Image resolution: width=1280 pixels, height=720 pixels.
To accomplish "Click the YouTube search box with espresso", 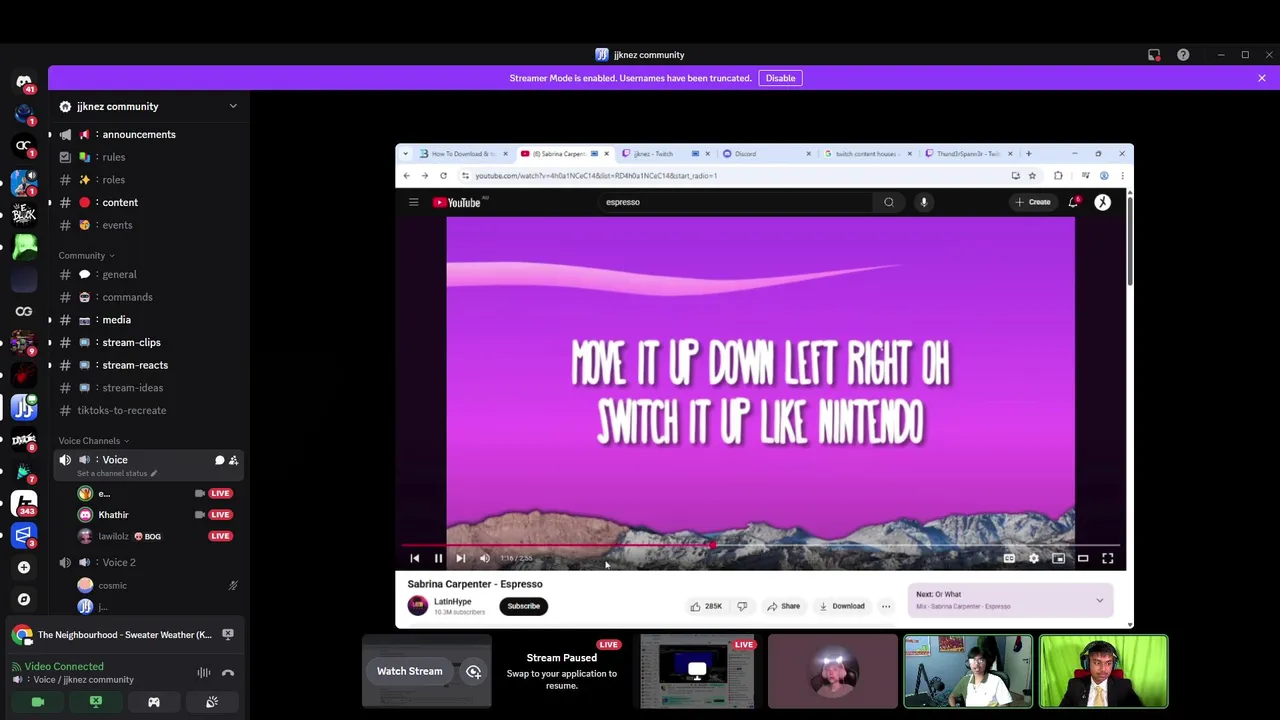I will [x=737, y=202].
